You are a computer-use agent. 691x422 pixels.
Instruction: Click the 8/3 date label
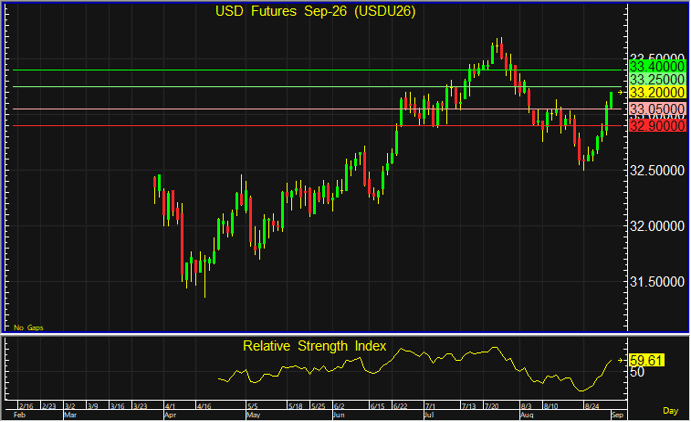526,406
